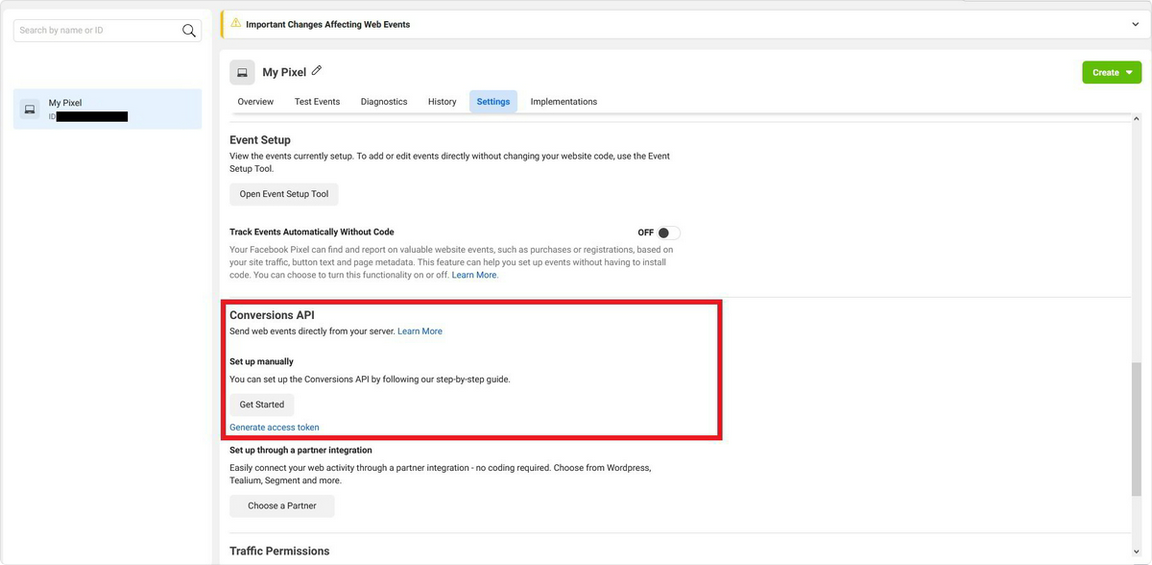Open the History tab
The width and height of the screenshot is (1152, 565).
[442, 101]
